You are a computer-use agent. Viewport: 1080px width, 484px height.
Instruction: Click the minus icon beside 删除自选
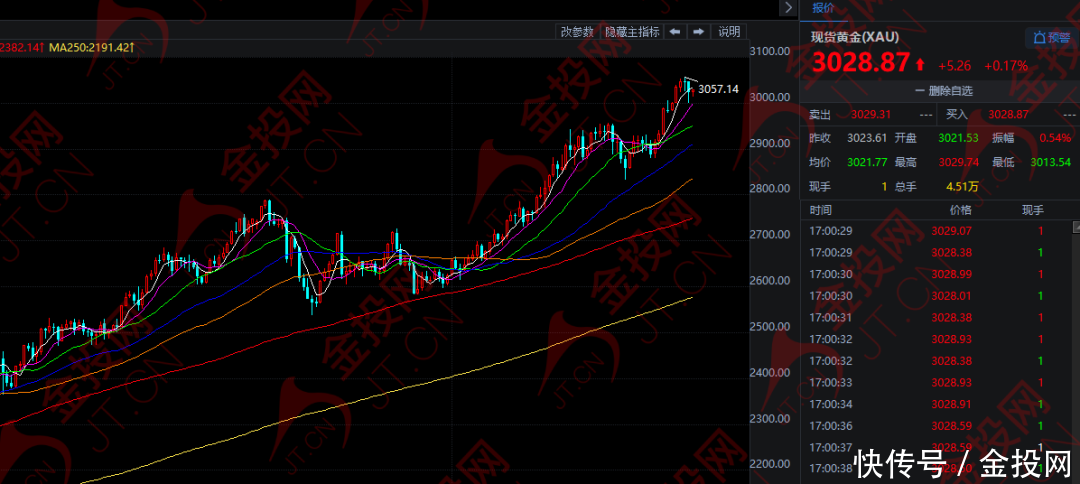point(920,91)
